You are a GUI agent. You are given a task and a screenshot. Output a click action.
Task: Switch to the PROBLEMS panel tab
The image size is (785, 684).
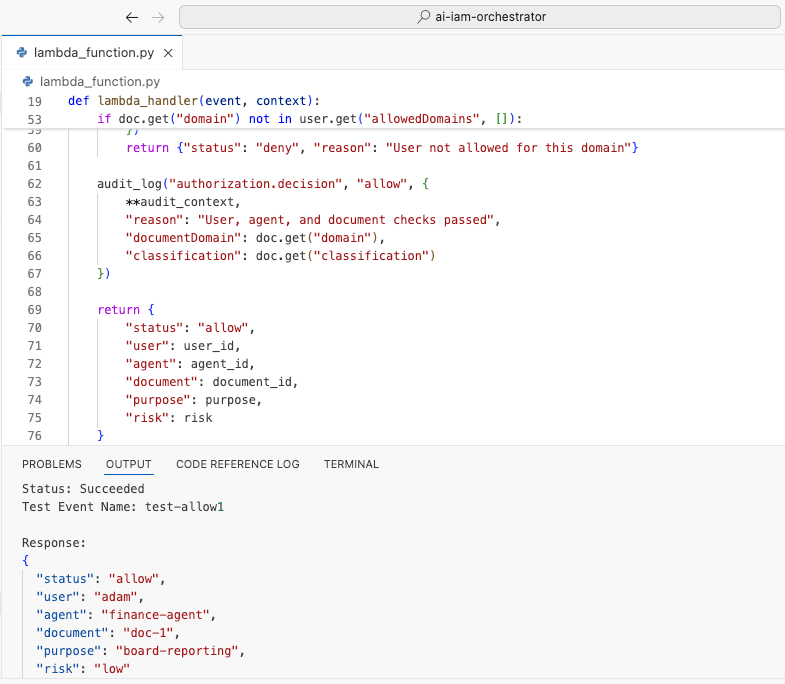pos(52,464)
